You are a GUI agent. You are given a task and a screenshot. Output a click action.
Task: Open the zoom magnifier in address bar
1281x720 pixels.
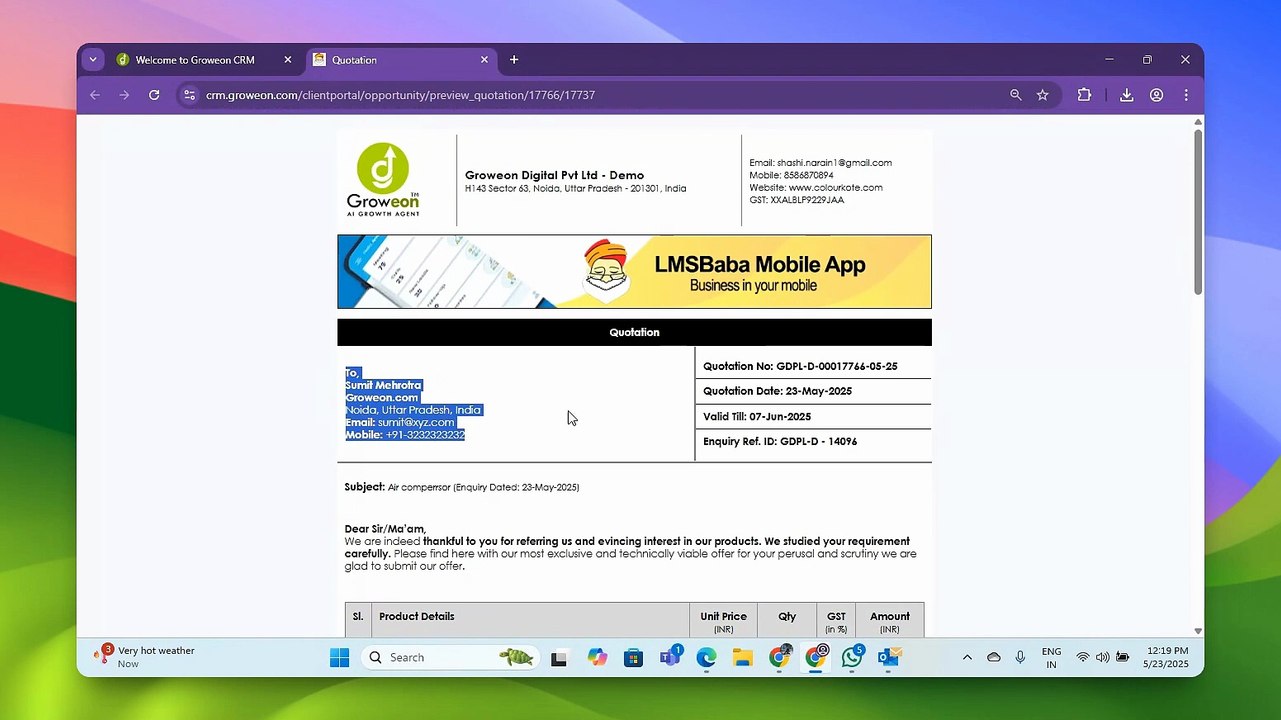1016,95
